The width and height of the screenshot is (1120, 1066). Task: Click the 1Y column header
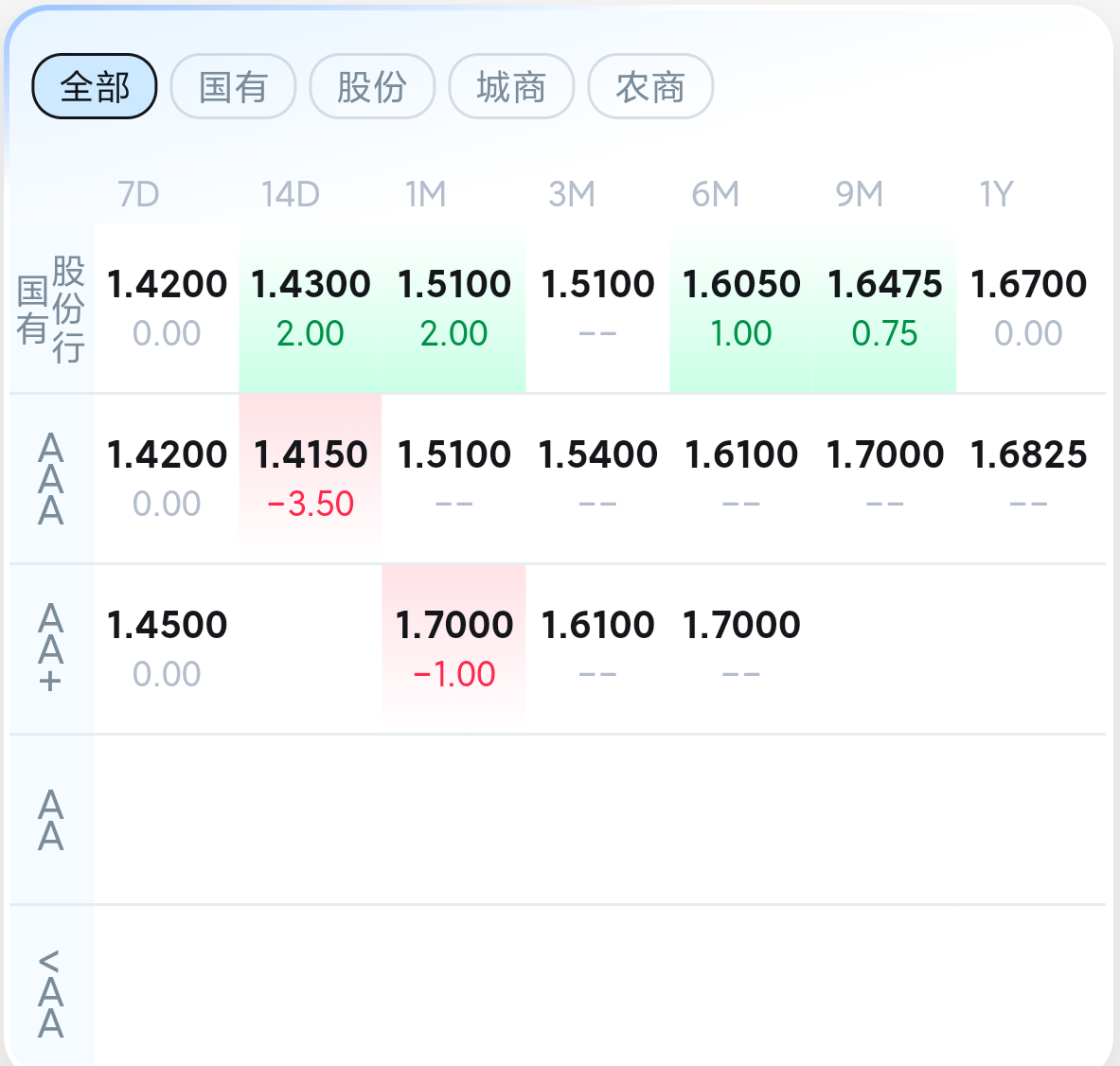[996, 194]
